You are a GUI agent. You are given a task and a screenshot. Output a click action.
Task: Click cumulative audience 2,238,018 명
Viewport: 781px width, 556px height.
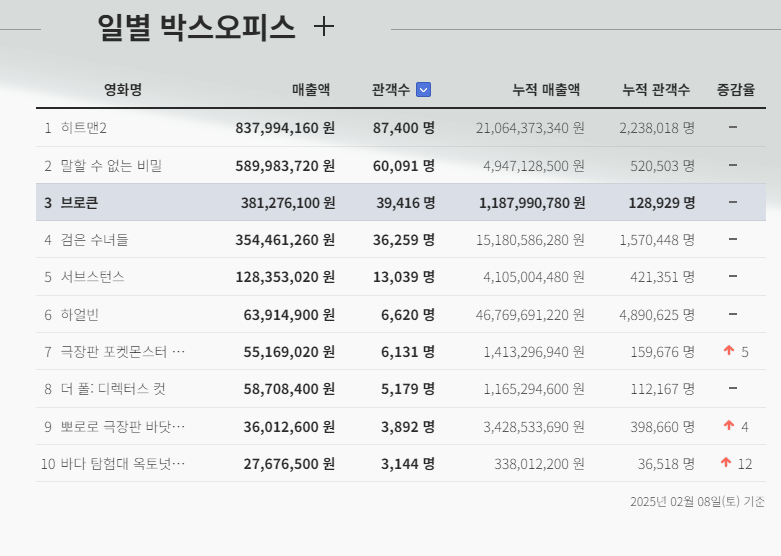tap(657, 128)
